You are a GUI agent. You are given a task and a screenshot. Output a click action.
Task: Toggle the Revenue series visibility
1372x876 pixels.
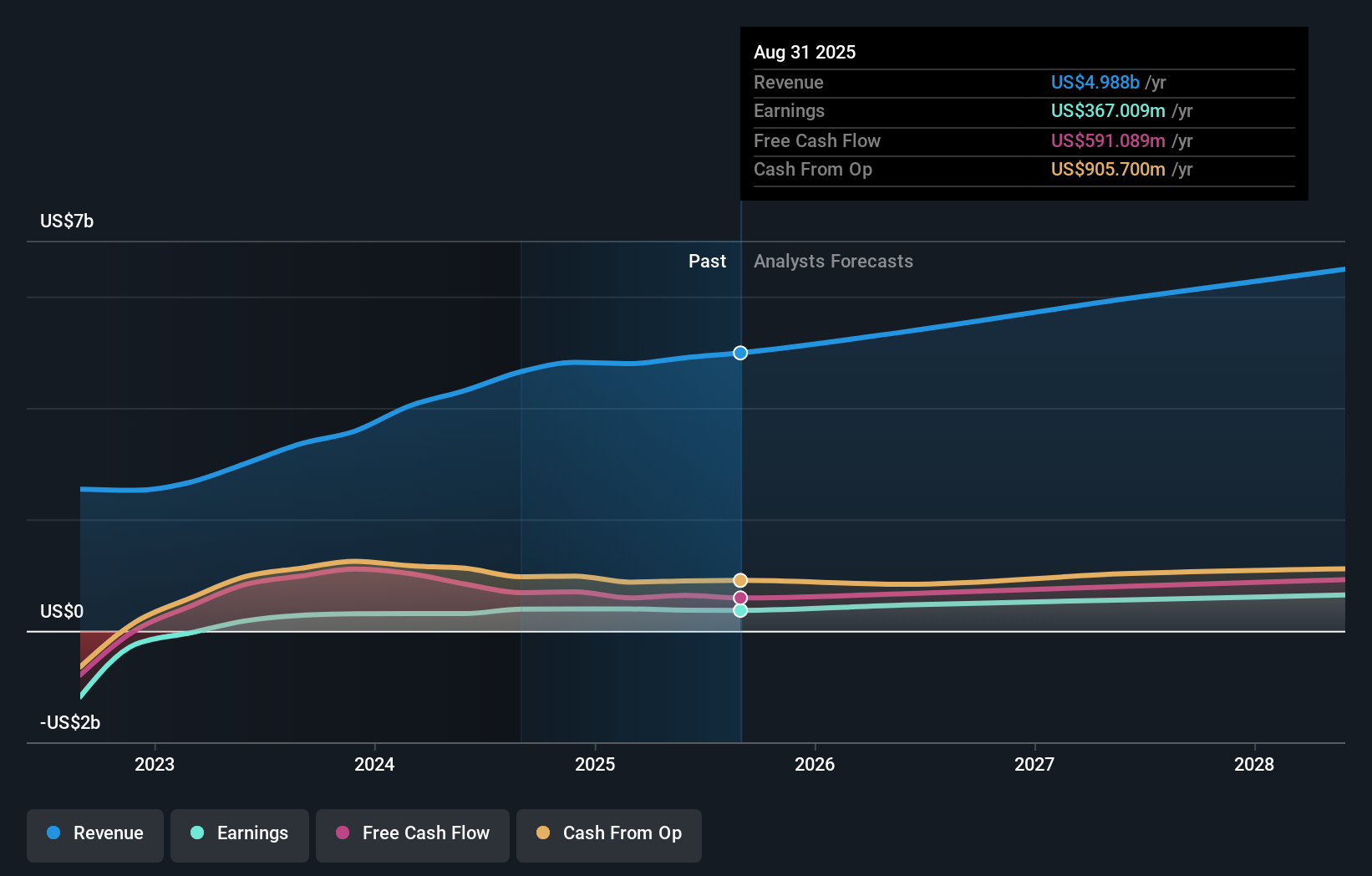(94, 835)
